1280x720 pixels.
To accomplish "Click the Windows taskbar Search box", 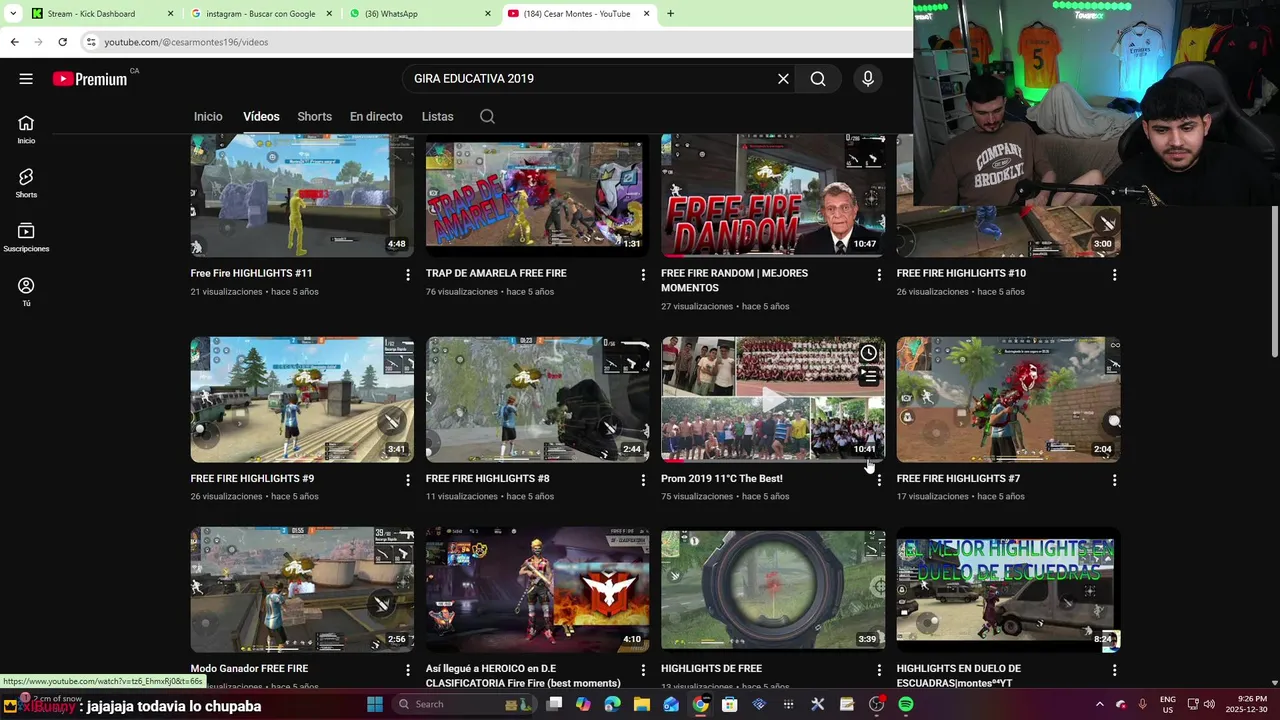I will coord(463,704).
